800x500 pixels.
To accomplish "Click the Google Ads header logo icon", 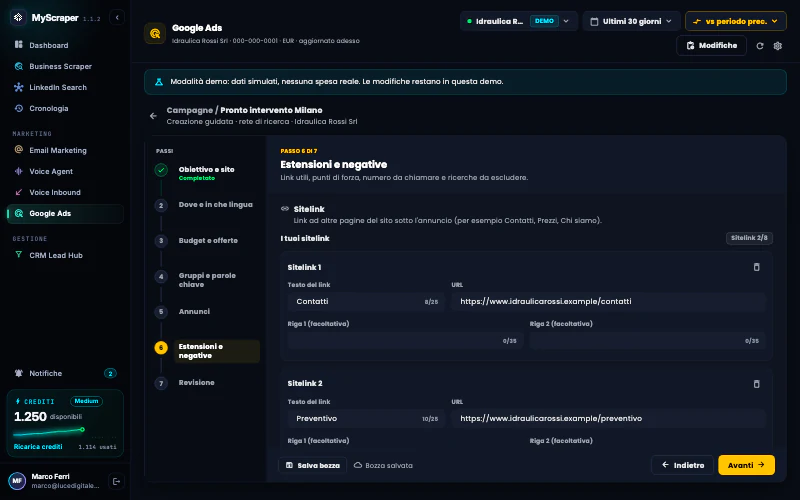I will 155,33.
